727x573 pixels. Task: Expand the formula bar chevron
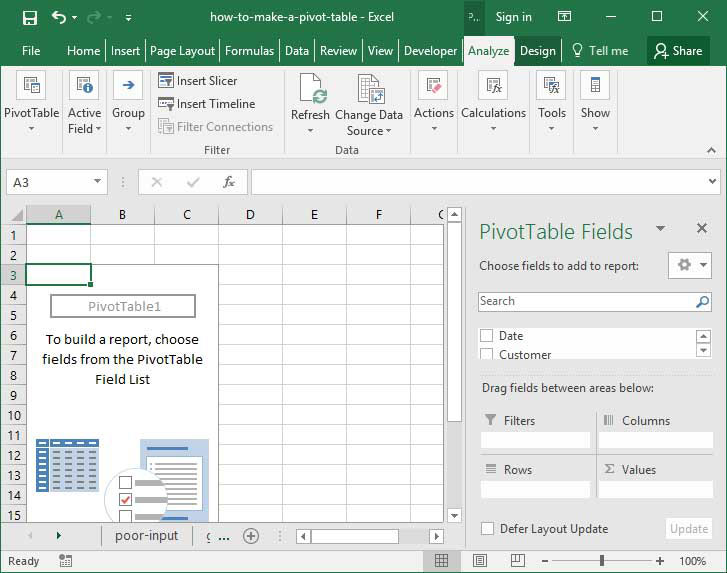point(712,182)
